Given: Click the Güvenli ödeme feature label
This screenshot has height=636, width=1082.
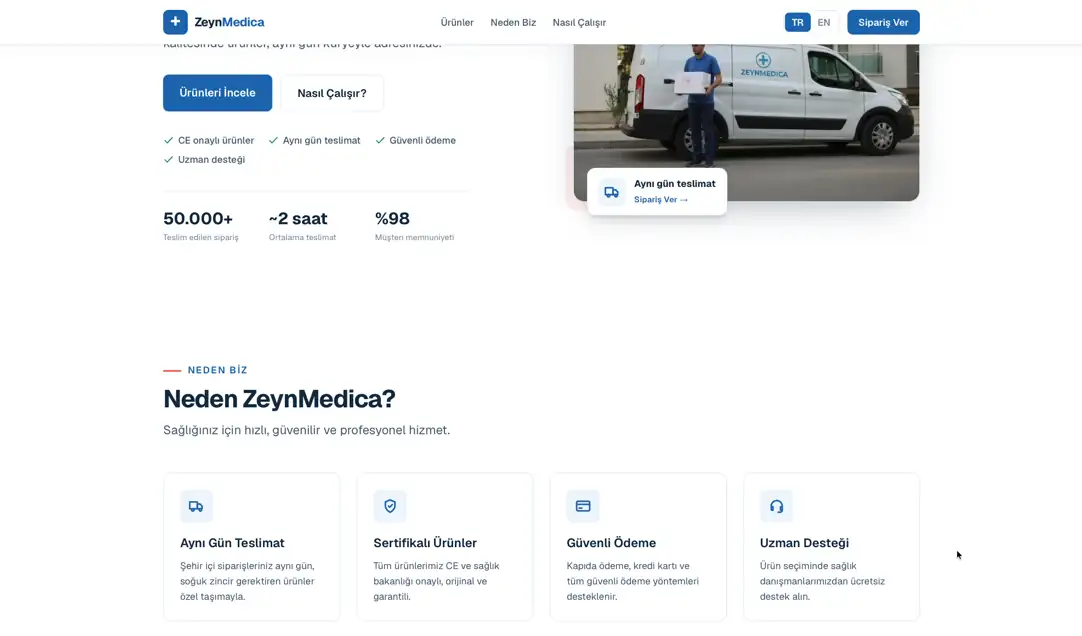Looking at the screenshot, I should (422, 140).
